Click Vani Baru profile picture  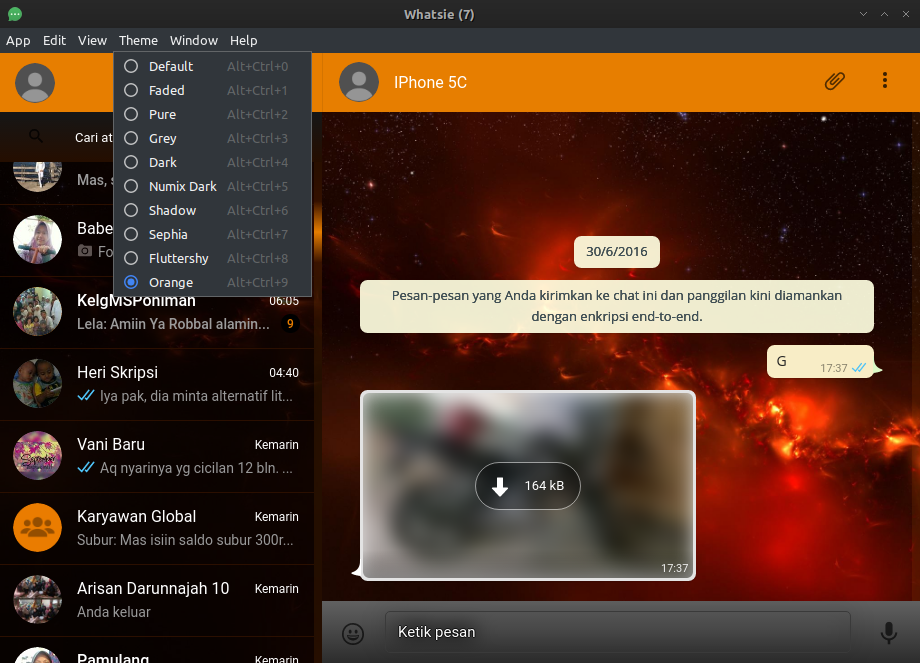[x=38, y=455]
